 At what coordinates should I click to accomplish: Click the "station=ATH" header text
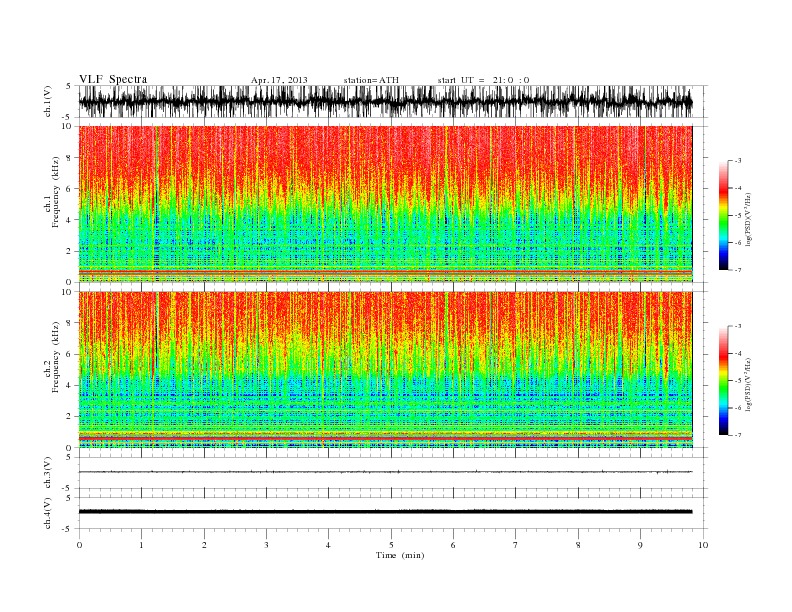(371, 80)
